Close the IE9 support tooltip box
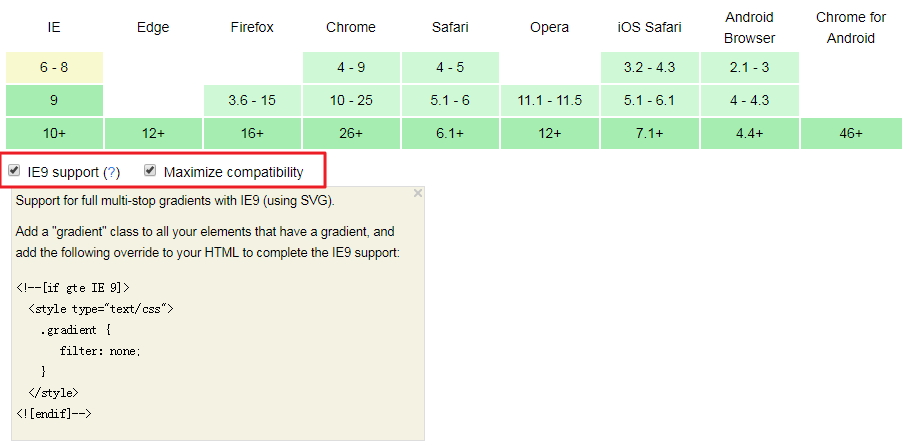 pos(417,194)
